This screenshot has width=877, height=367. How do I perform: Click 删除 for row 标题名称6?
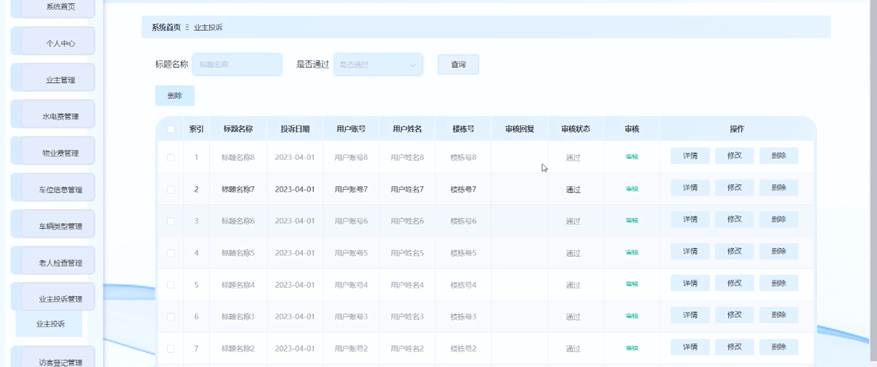(x=779, y=220)
